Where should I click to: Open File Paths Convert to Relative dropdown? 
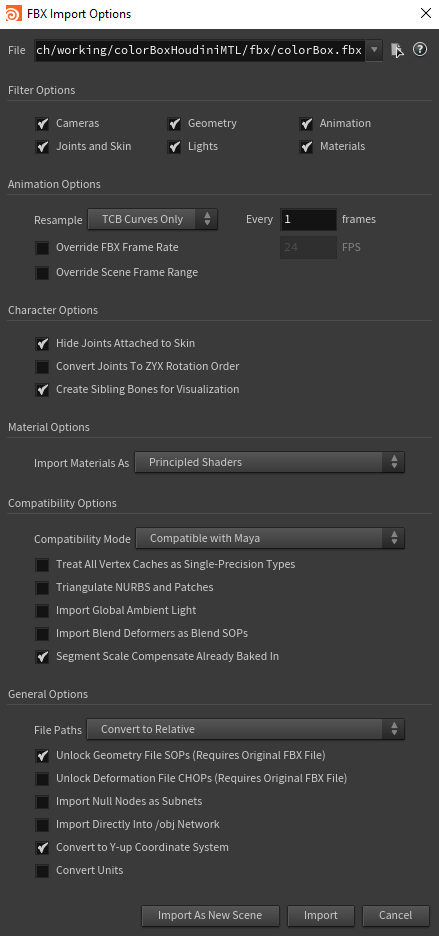(245, 729)
